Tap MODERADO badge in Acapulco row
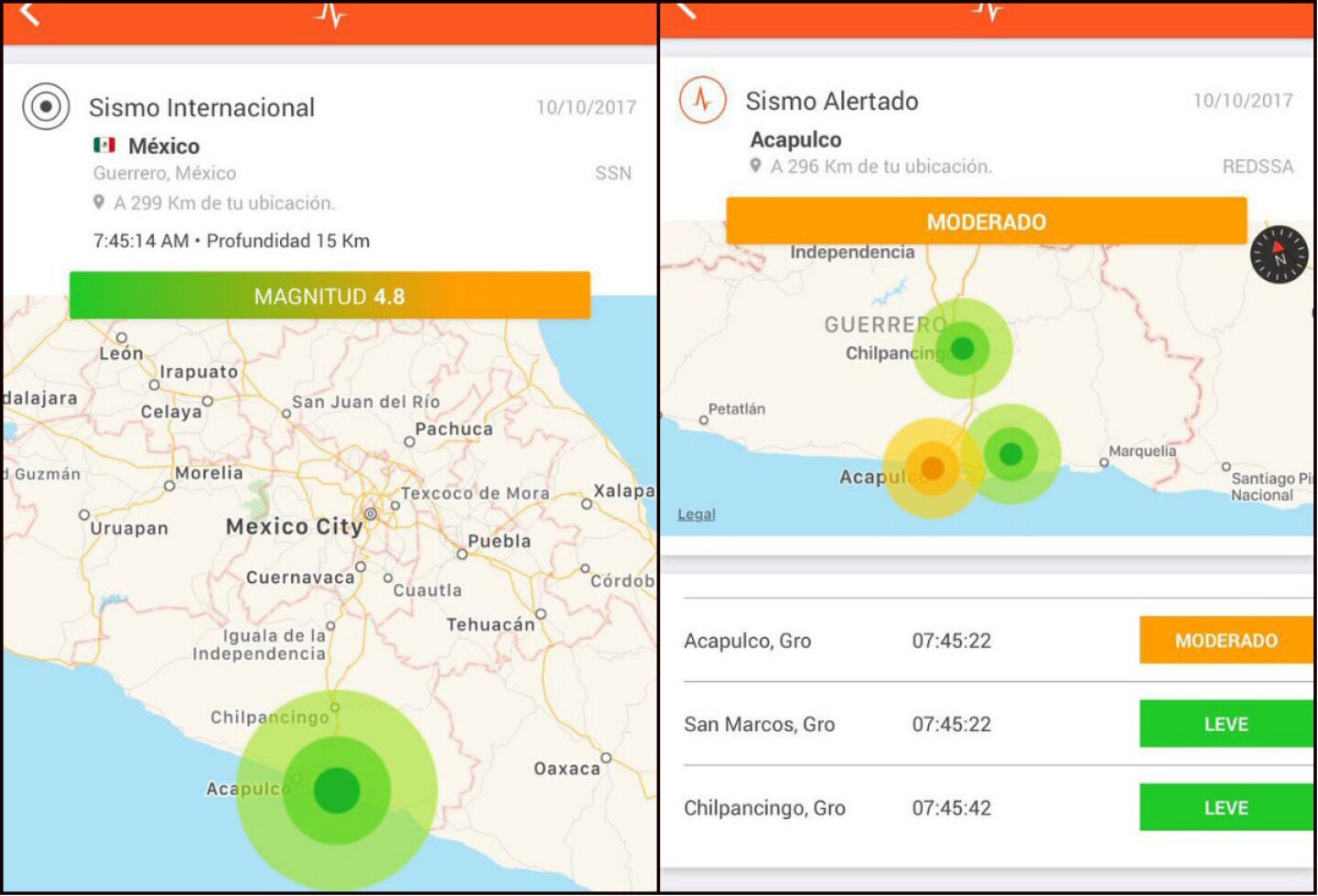 (1225, 640)
